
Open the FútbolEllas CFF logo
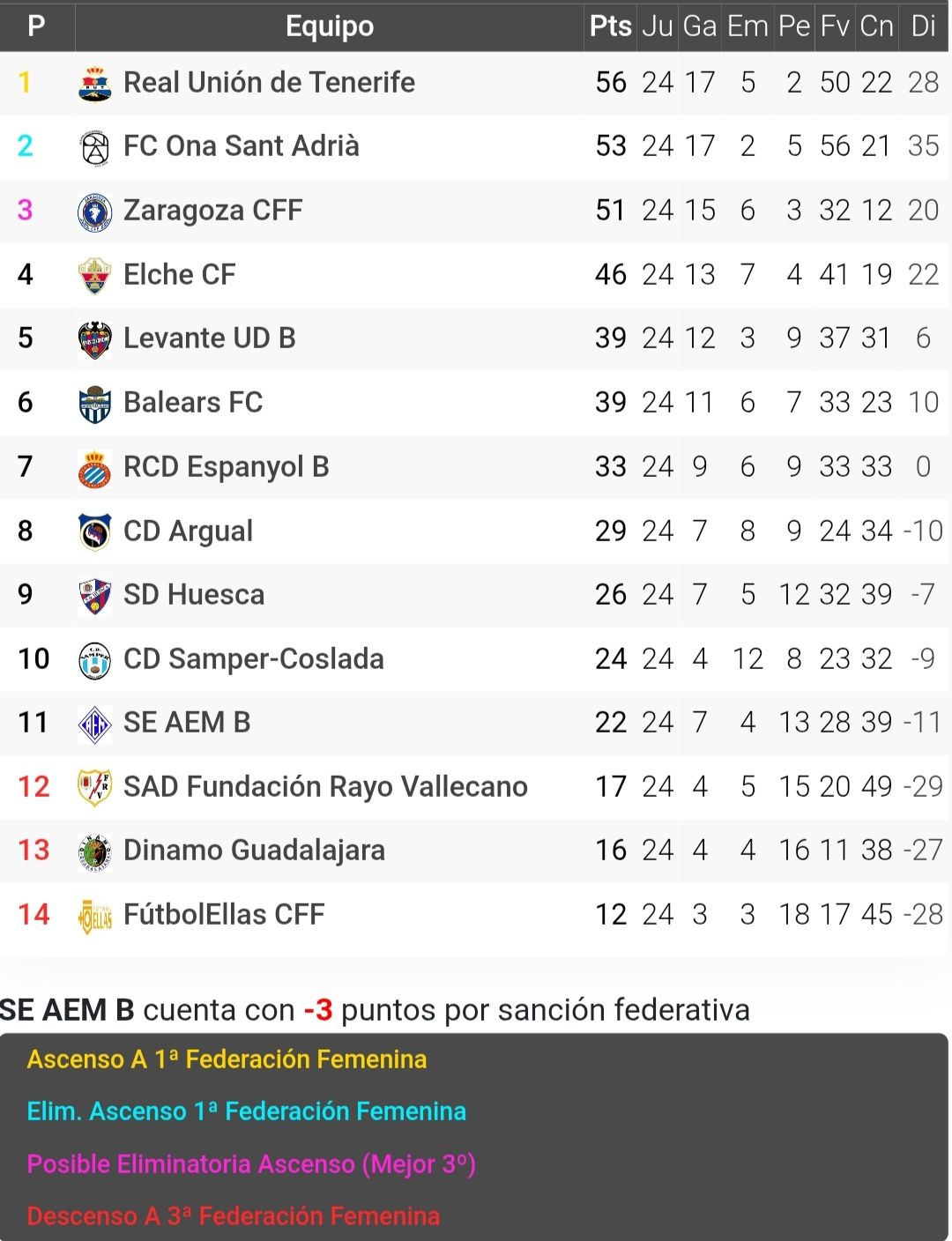[95, 916]
